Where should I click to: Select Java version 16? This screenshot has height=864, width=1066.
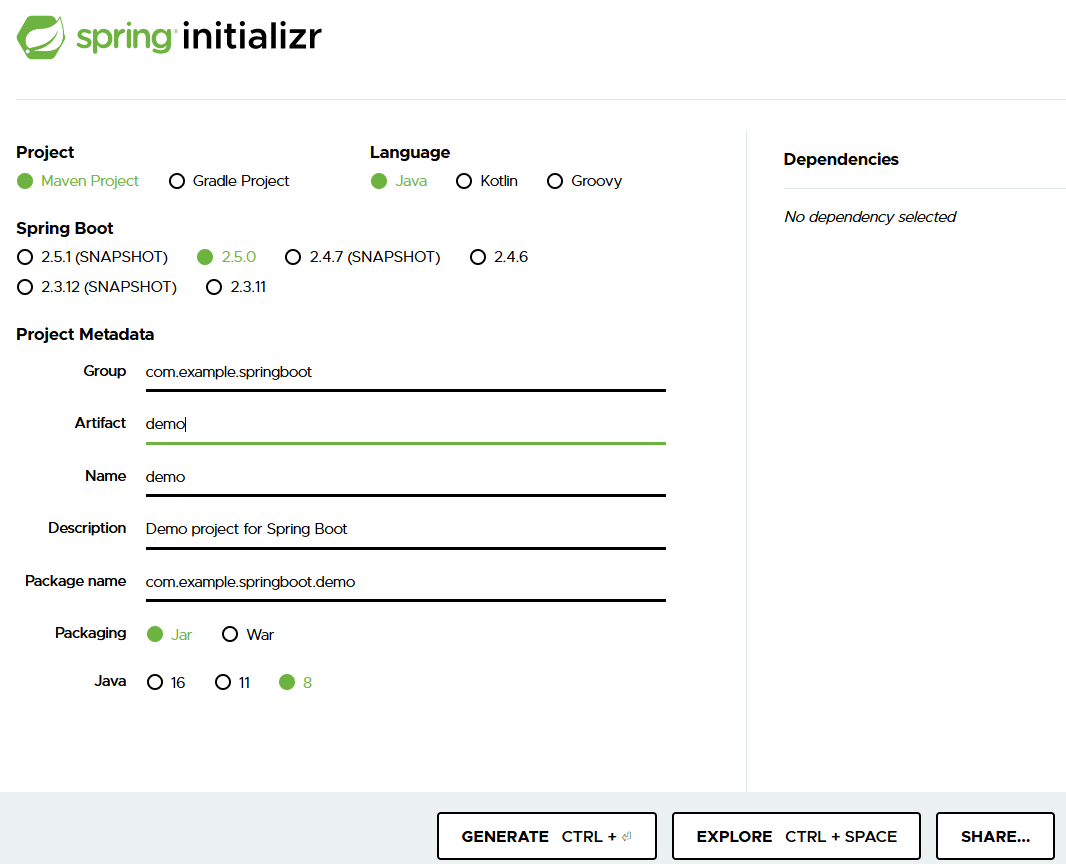pos(166,682)
